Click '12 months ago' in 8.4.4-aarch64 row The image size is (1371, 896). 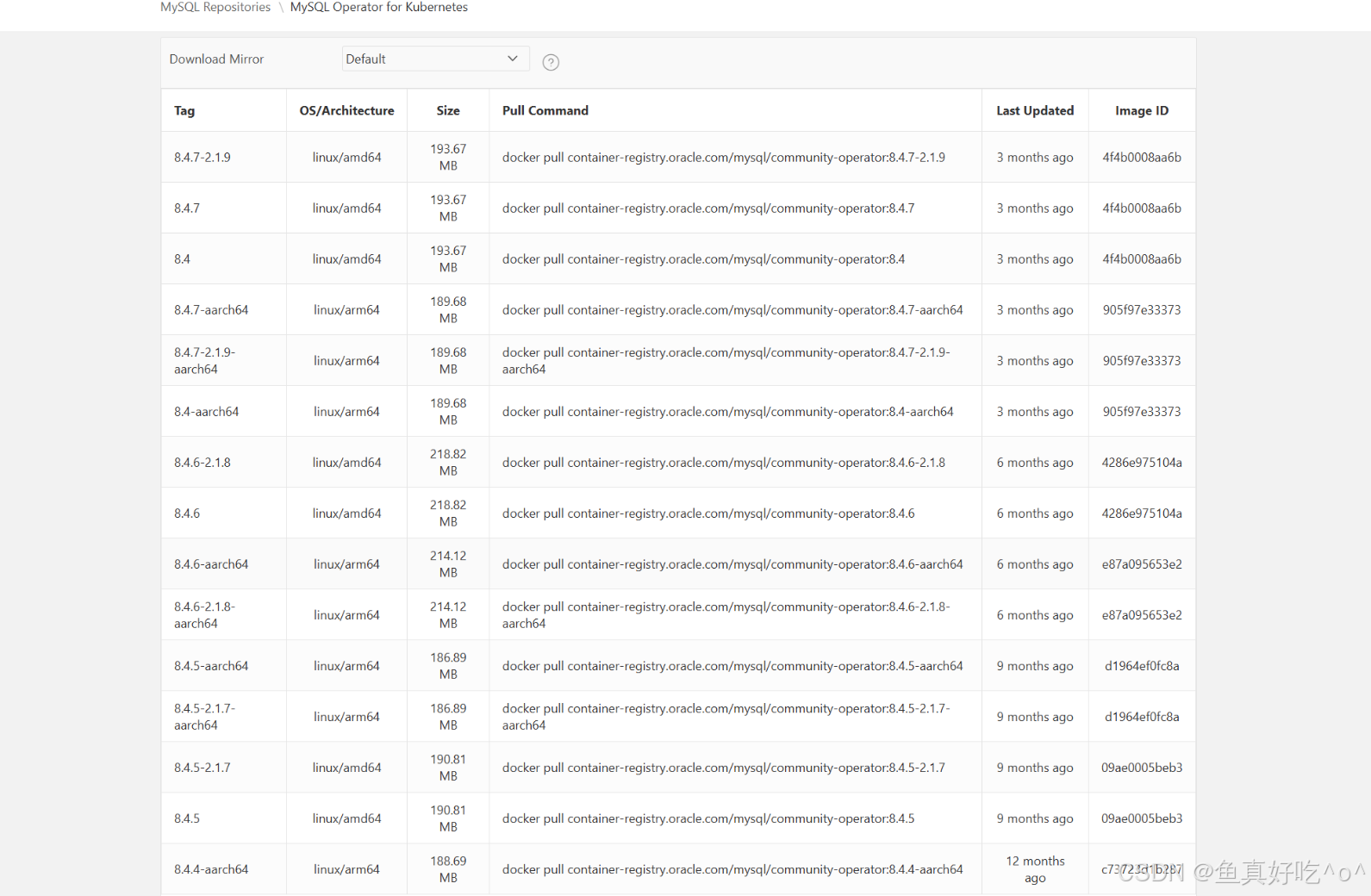(x=1035, y=868)
